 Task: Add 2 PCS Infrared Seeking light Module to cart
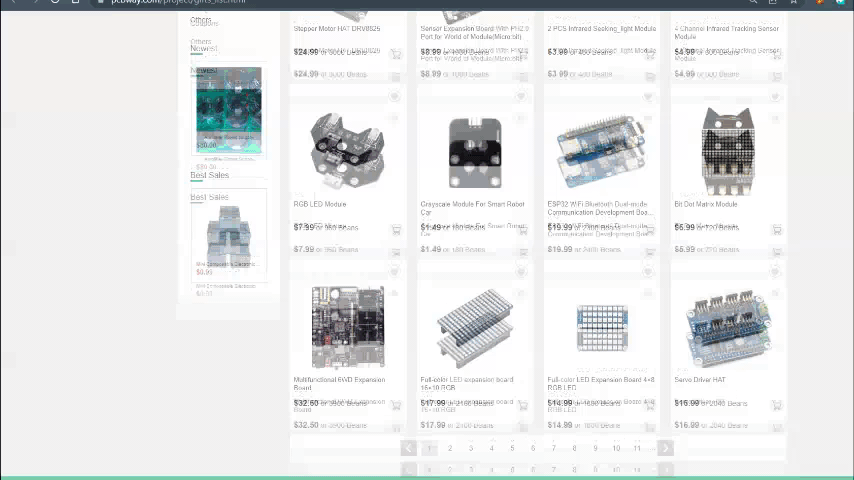click(650, 54)
